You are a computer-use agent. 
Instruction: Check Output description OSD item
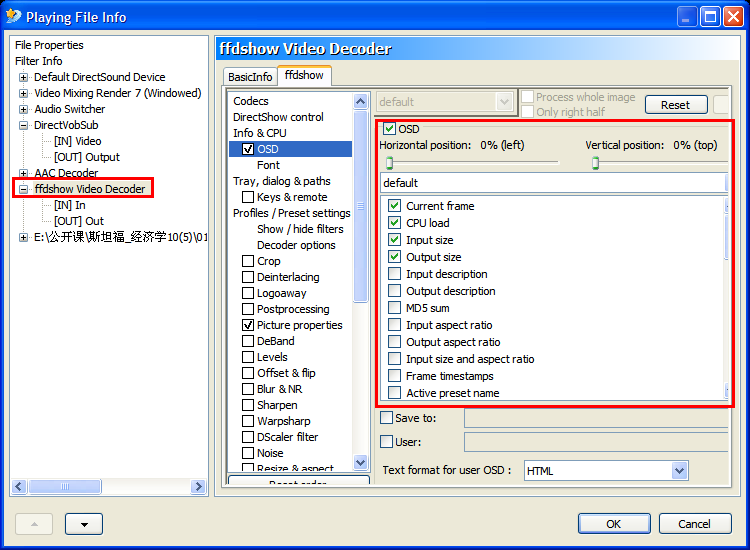[x=394, y=291]
